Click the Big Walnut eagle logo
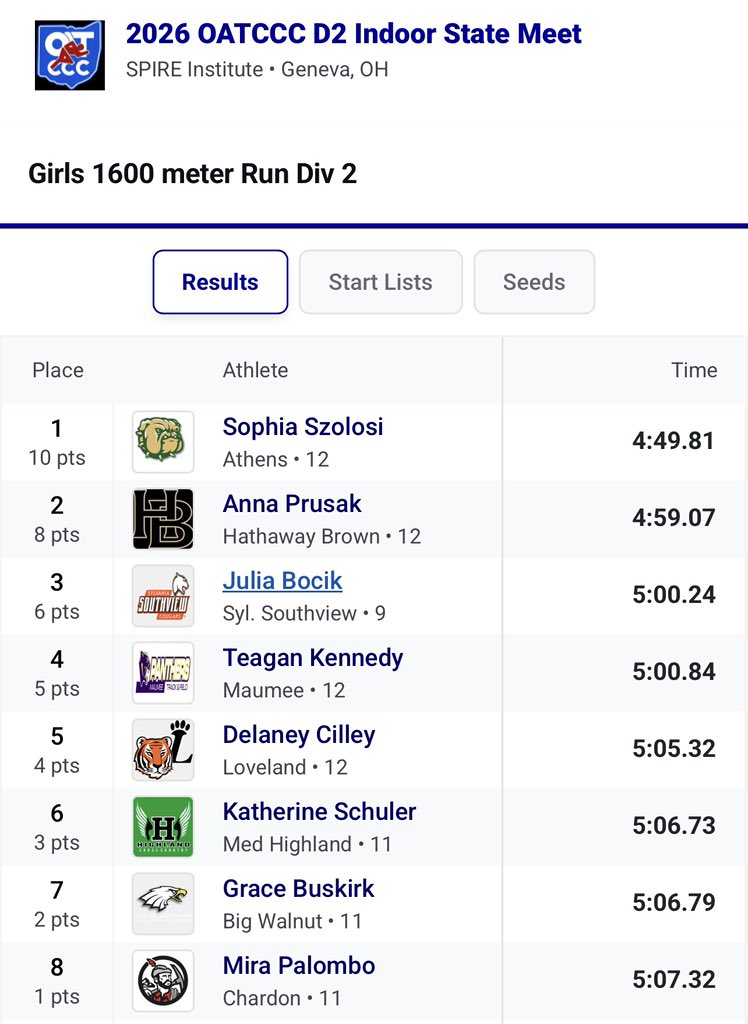The width and height of the screenshot is (748, 1024). (x=163, y=904)
